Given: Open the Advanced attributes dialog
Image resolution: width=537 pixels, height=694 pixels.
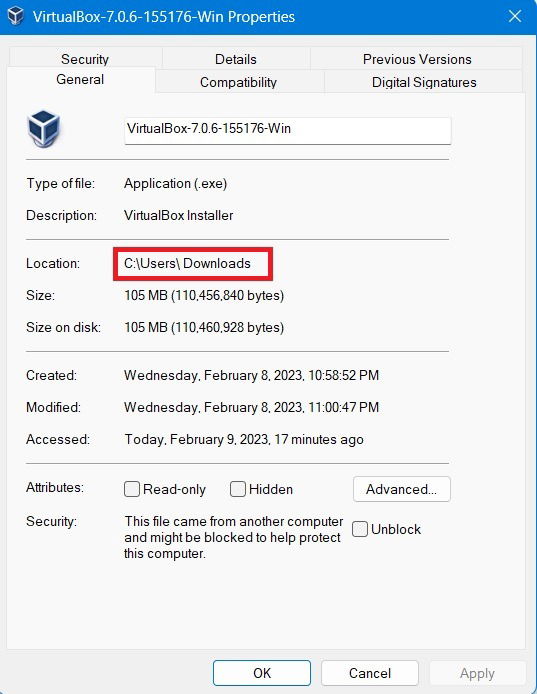Looking at the screenshot, I should tap(402, 489).
